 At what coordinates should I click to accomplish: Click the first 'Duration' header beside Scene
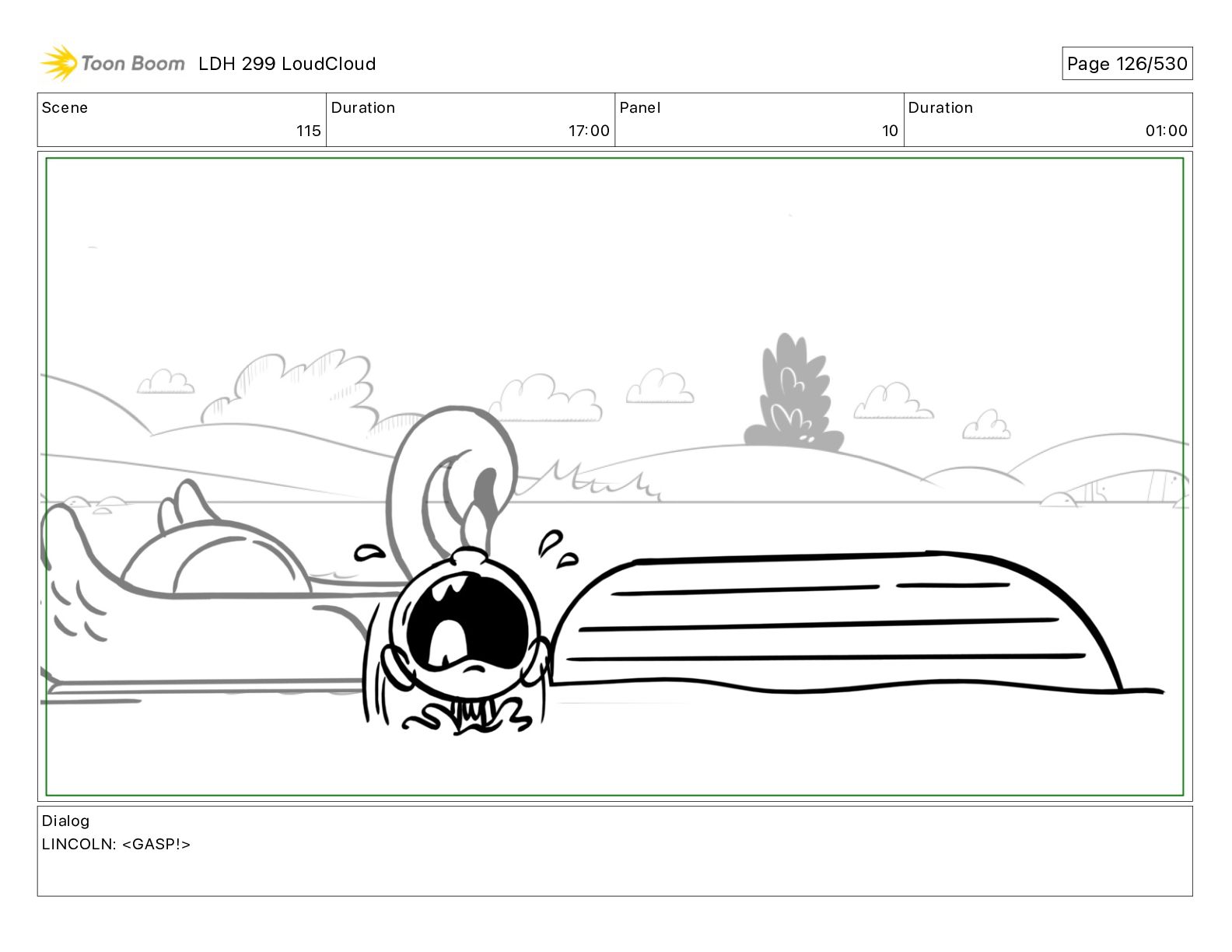[x=363, y=107]
